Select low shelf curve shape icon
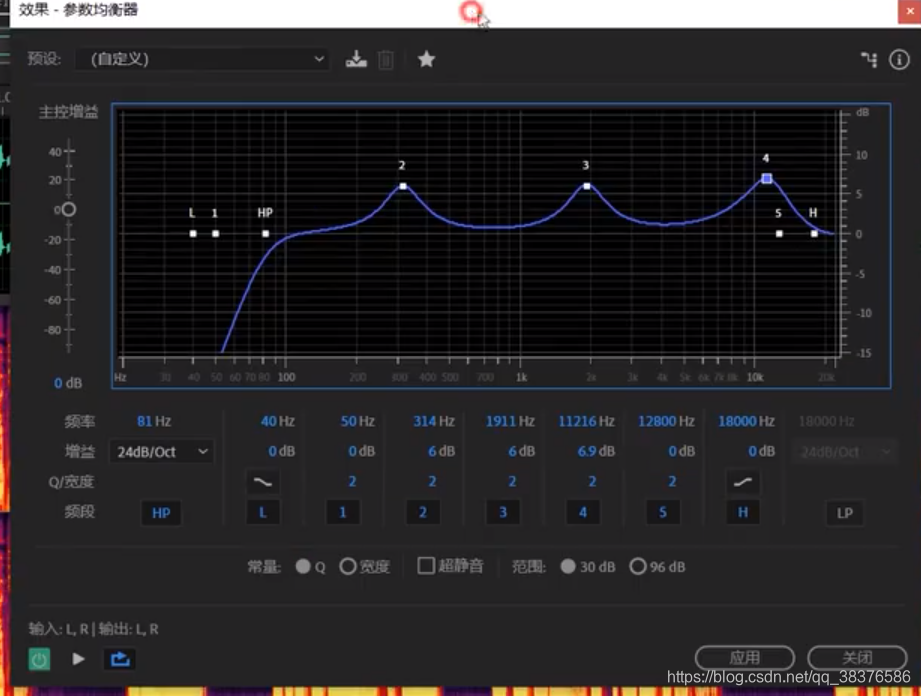This screenshot has height=696, width=921. point(263,482)
